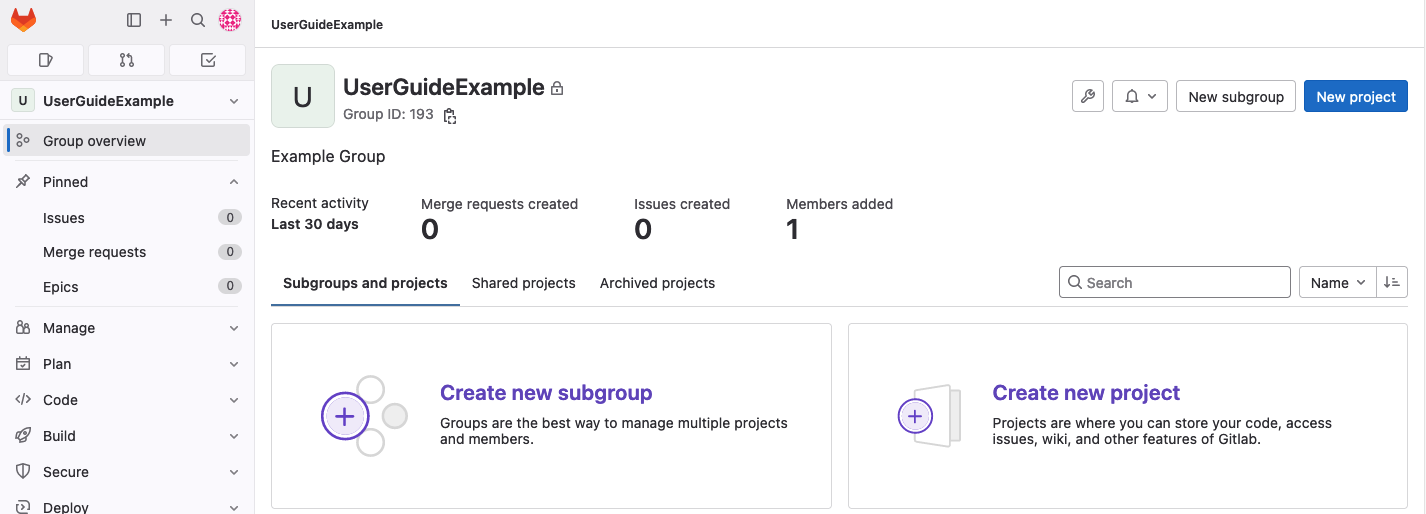Image resolution: width=1426 pixels, height=514 pixels.
Task: Open assigned issues shortcut icon
Action: (x=45, y=60)
